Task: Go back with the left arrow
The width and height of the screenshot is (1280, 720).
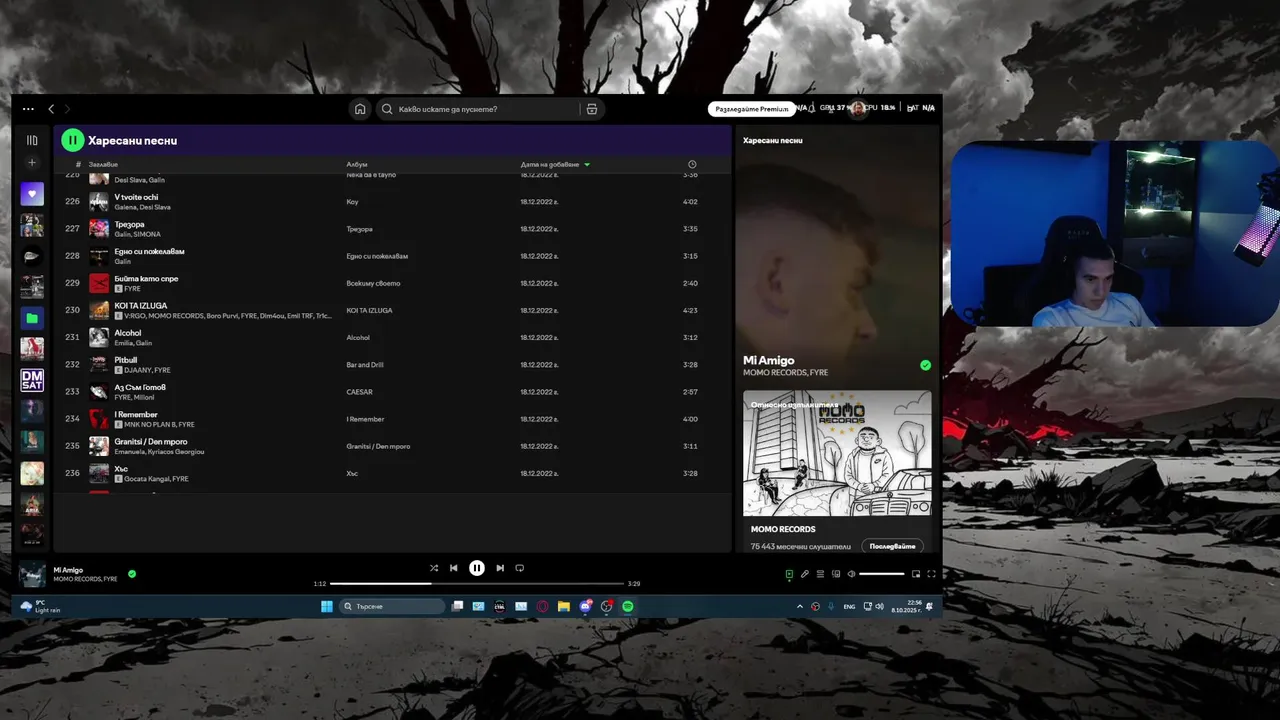Action: point(51,109)
